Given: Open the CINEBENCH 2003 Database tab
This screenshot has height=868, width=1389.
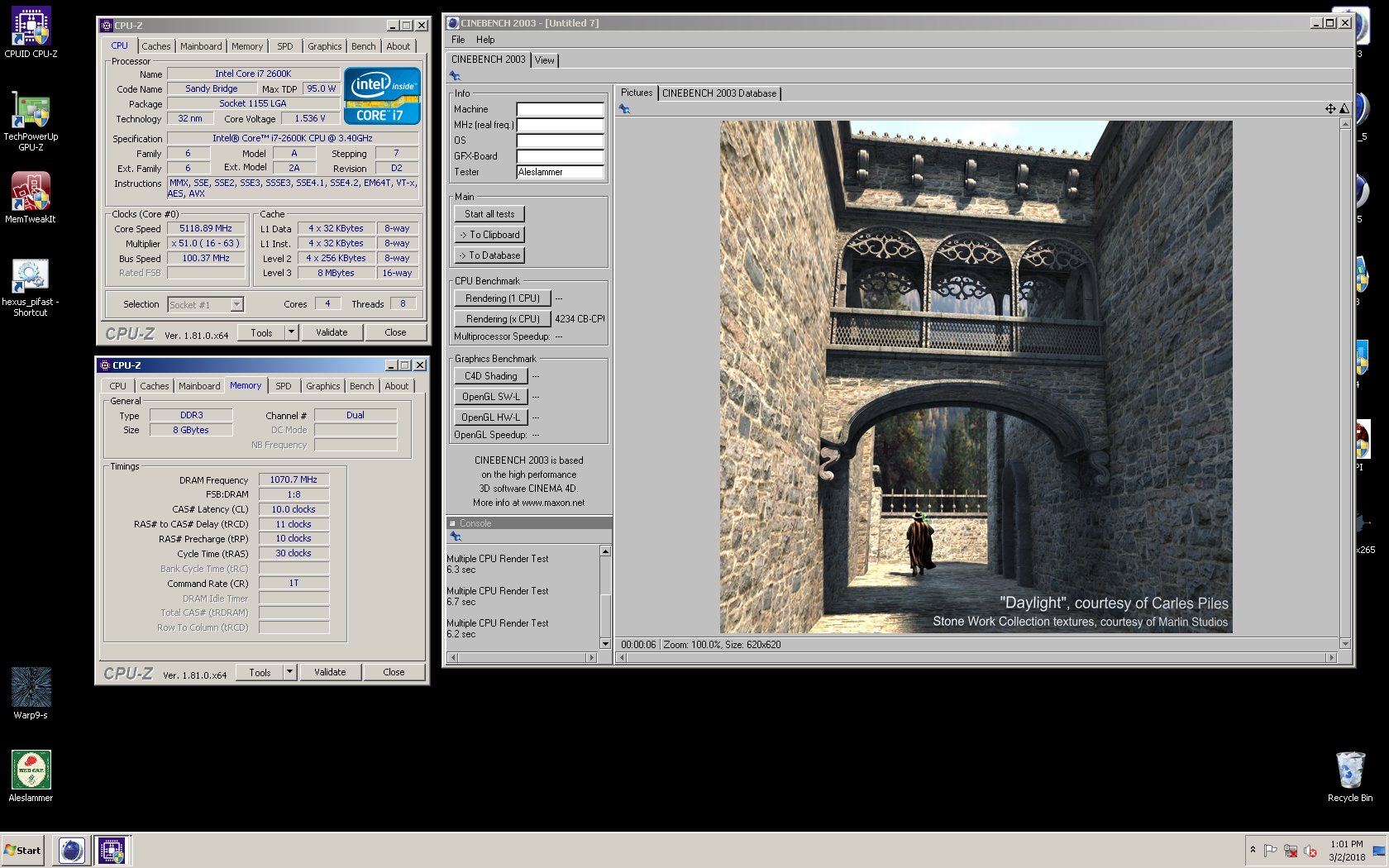Looking at the screenshot, I should point(719,93).
